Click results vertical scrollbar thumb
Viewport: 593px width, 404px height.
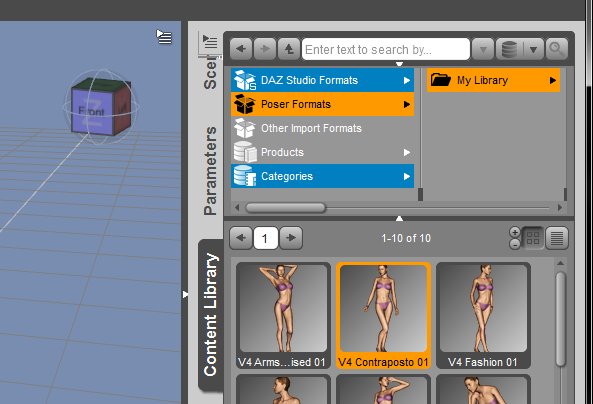tap(560, 319)
